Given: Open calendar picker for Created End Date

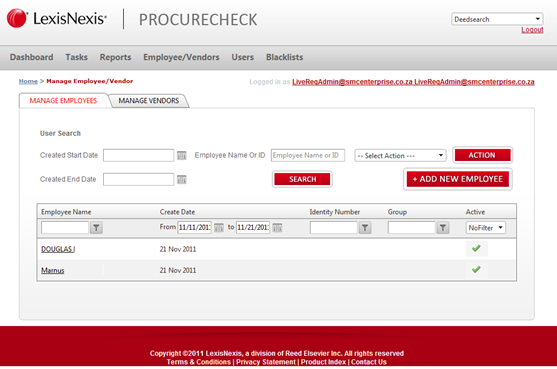Looking at the screenshot, I should coord(182,179).
